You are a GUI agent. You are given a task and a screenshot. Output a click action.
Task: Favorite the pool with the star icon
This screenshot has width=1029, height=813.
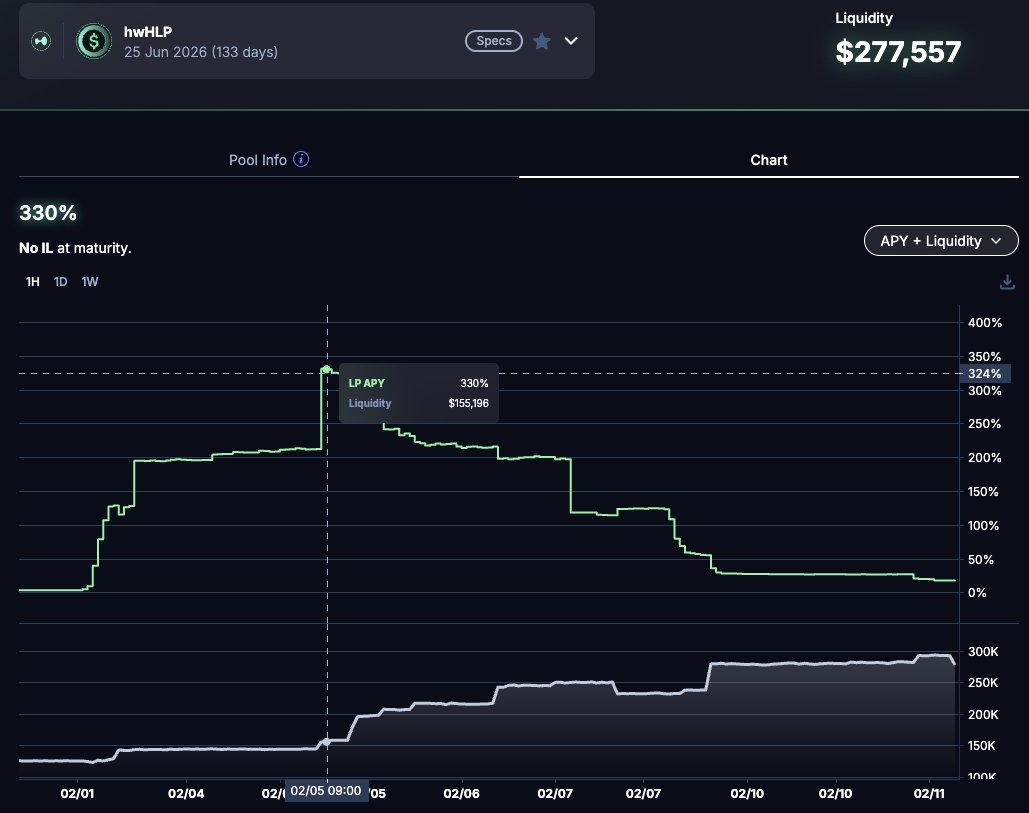tap(541, 41)
